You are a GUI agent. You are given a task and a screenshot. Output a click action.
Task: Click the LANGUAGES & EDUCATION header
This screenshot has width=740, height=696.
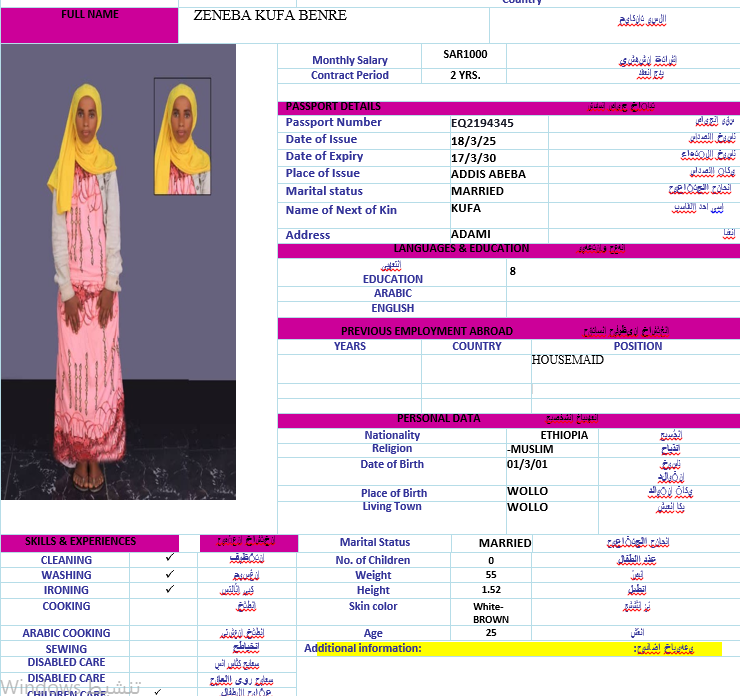(x=461, y=248)
